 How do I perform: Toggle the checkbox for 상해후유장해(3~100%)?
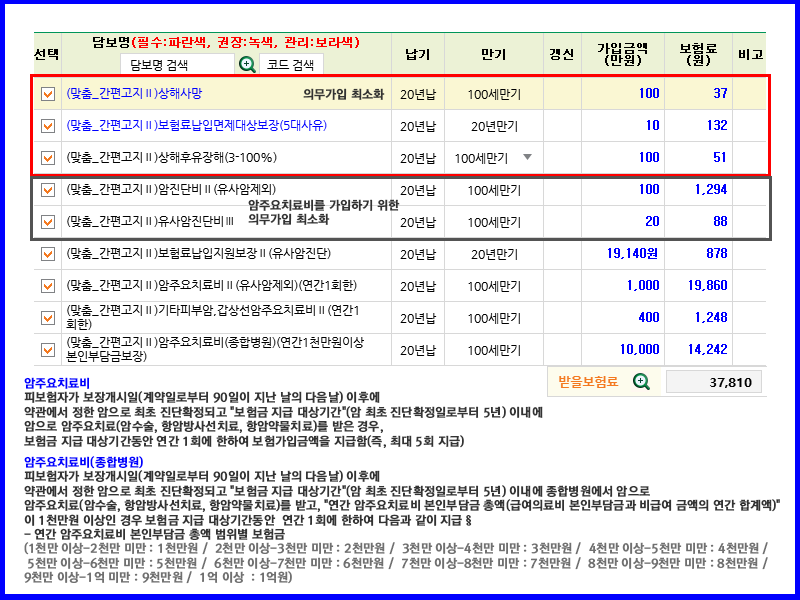(49, 159)
